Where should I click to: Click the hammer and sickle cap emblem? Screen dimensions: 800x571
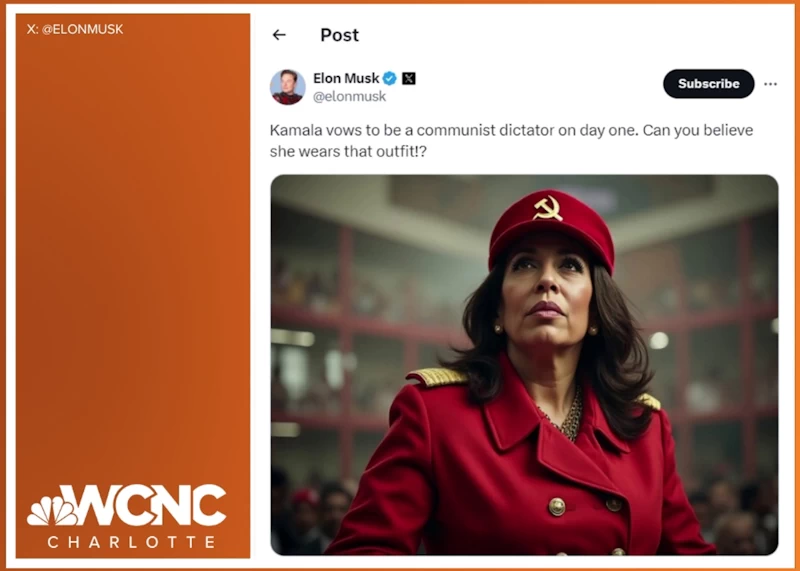point(547,208)
